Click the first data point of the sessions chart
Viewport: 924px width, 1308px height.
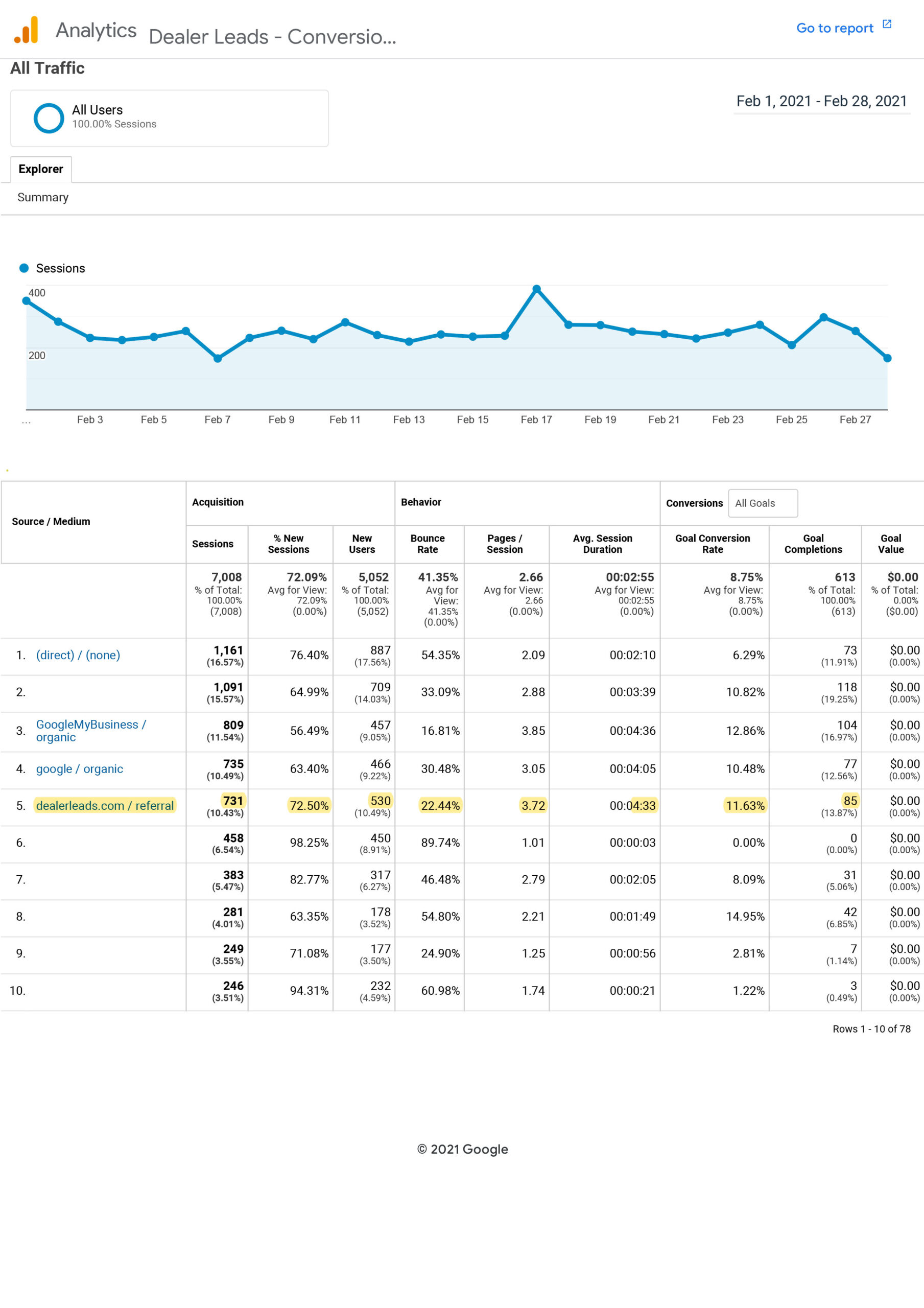pos(26,301)
